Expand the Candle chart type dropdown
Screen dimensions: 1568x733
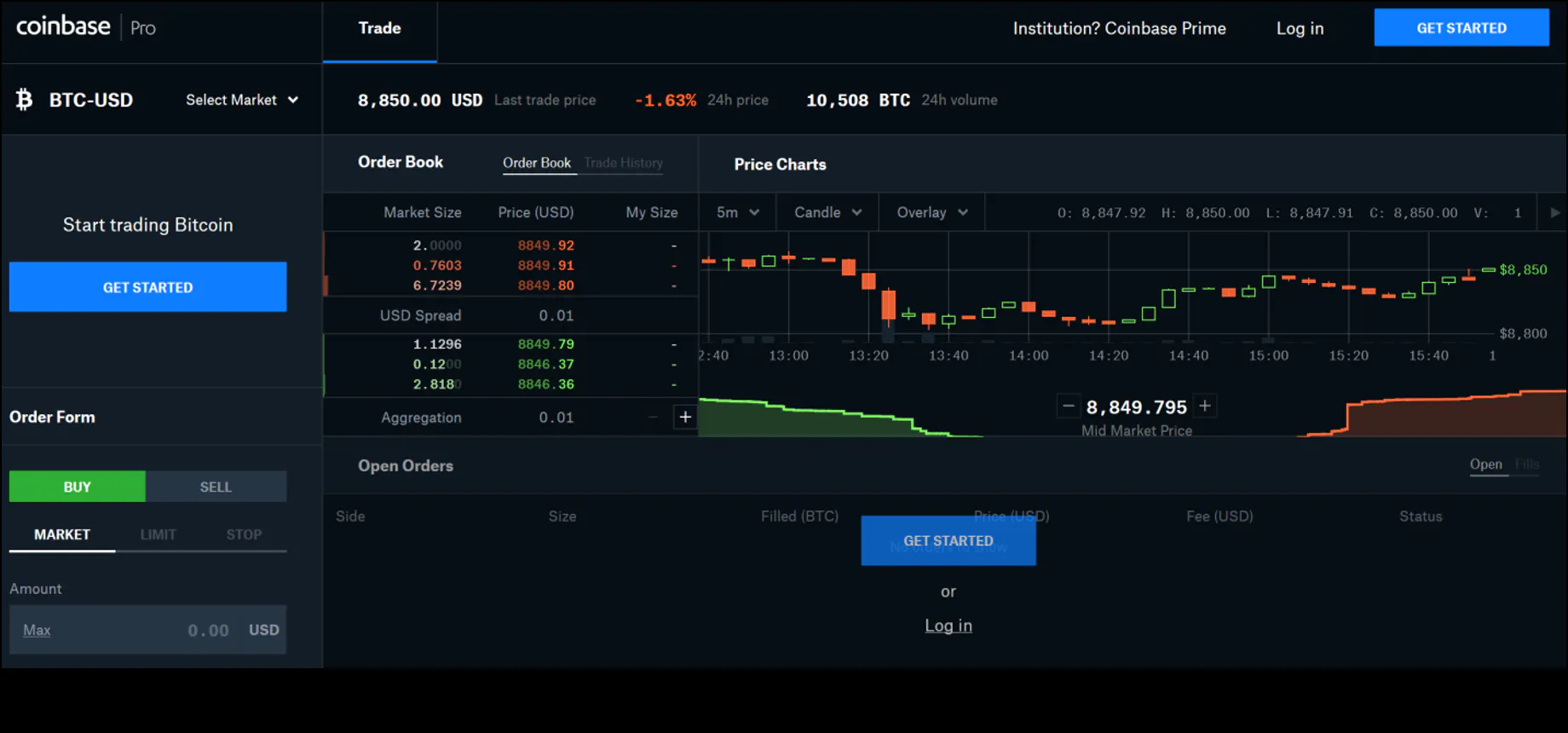[827, 212]
